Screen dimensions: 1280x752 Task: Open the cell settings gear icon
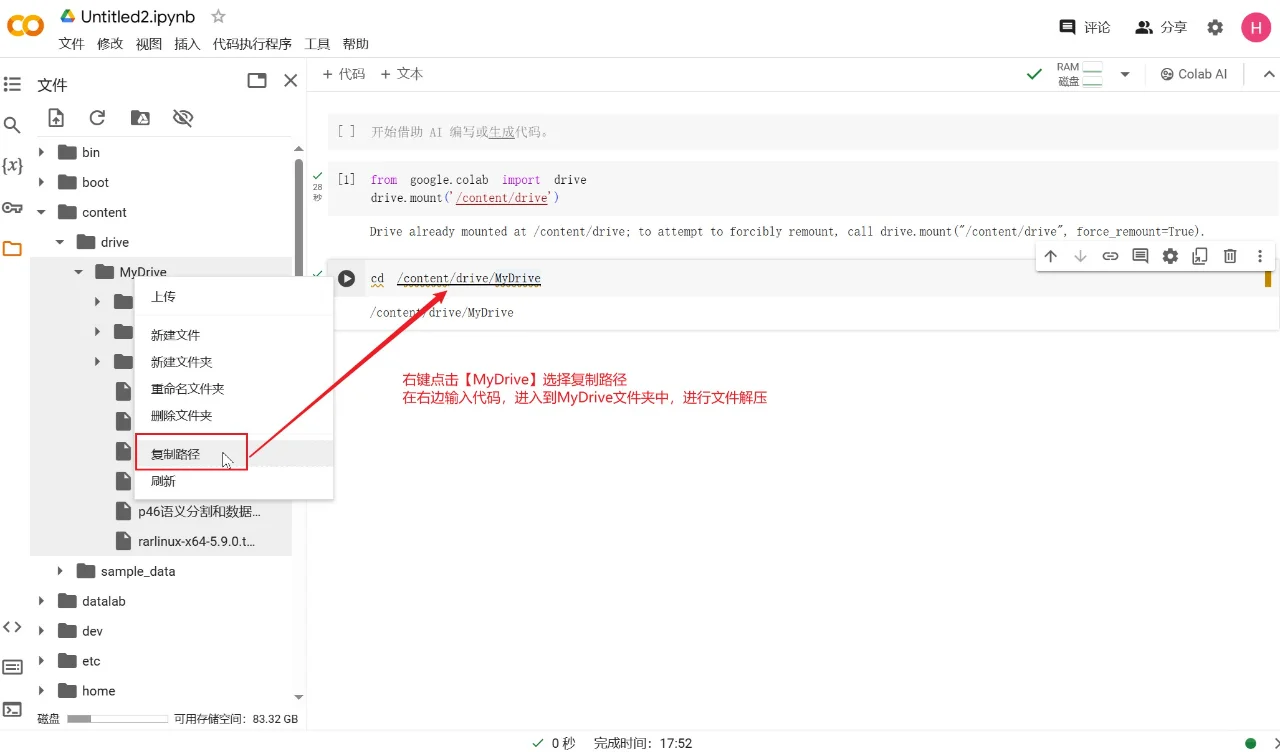click(1170, 256)
